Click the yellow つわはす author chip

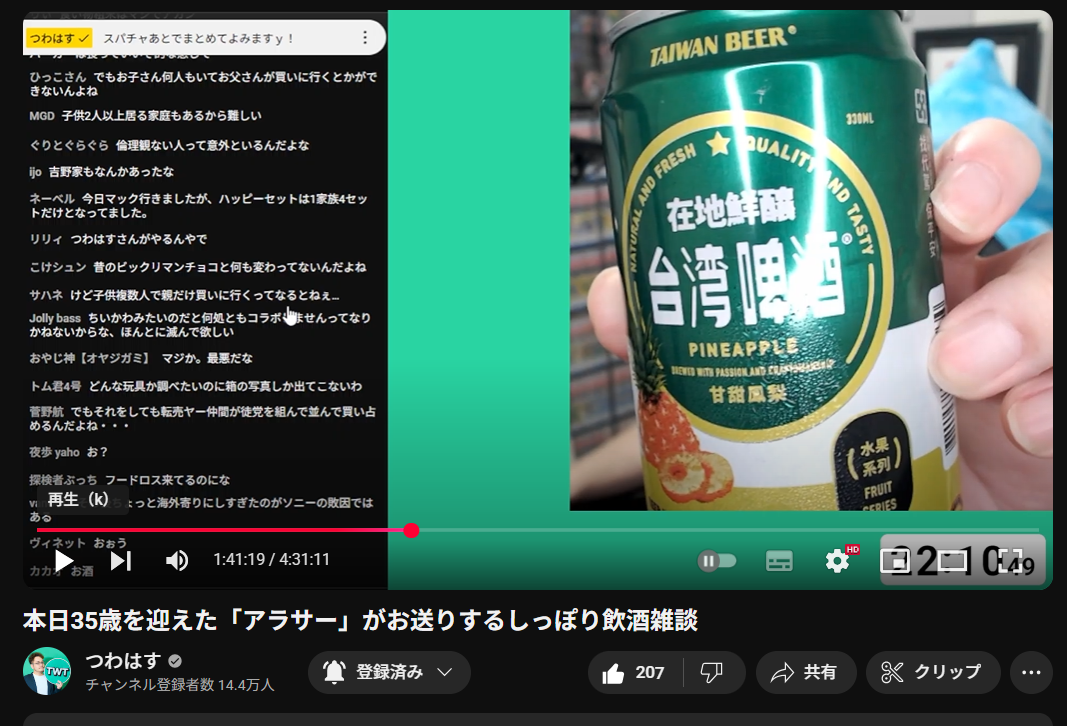(59, 38)
